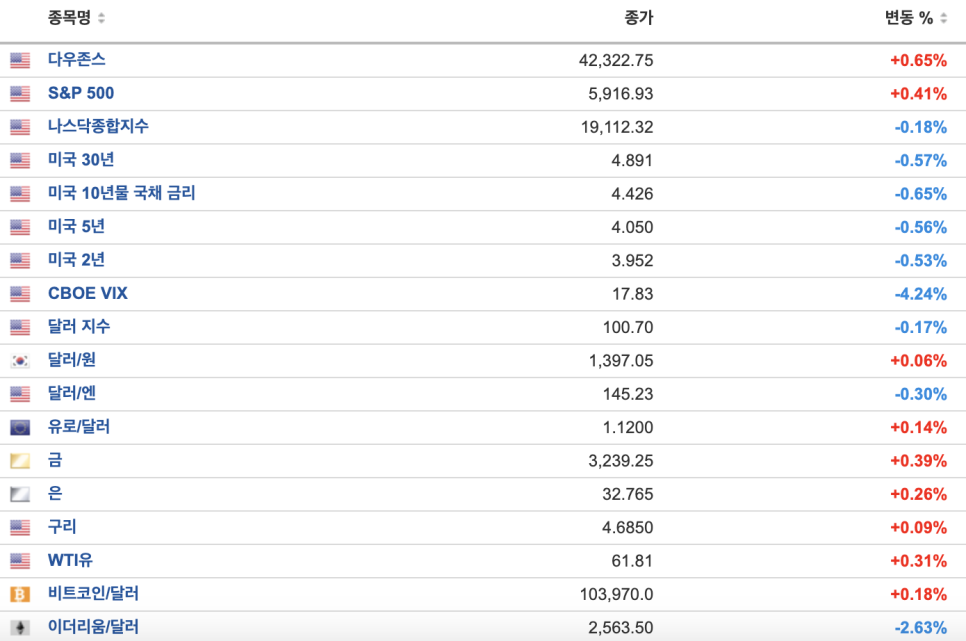Click the 1,397.05 closing price
966x641 pixels.
[621, 361]
